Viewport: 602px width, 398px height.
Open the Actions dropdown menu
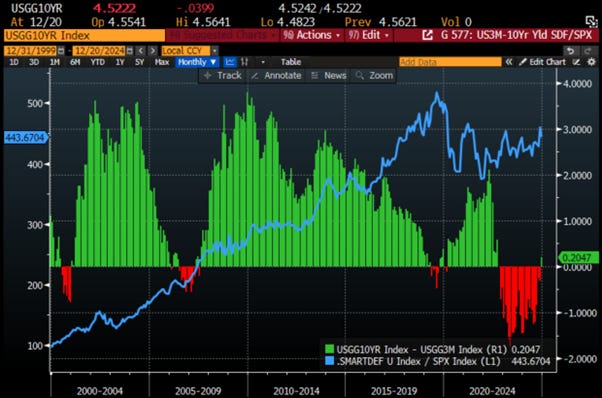(x=312, y=35)
